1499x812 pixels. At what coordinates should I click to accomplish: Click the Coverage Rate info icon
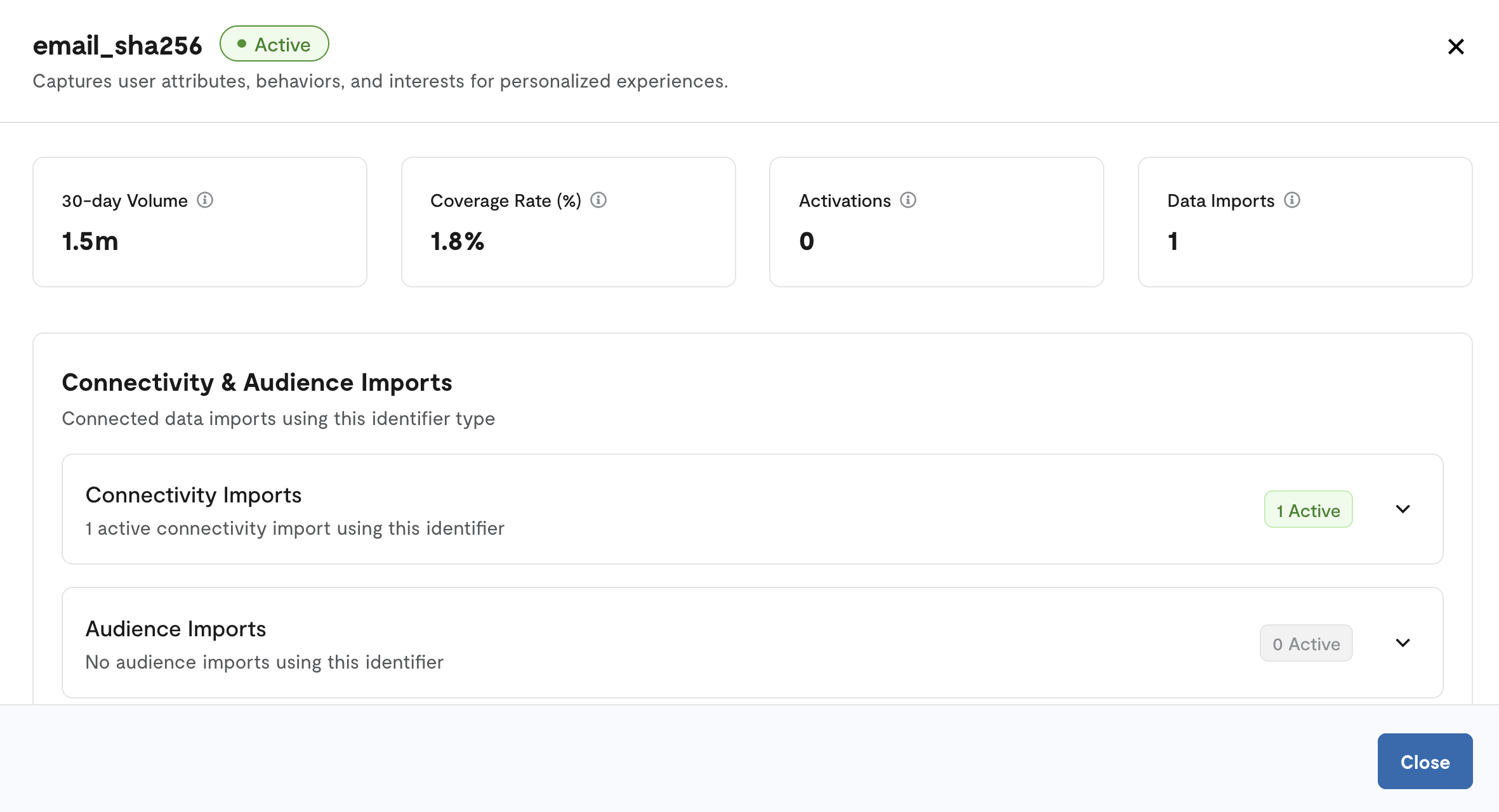click(x=598, y=200)
